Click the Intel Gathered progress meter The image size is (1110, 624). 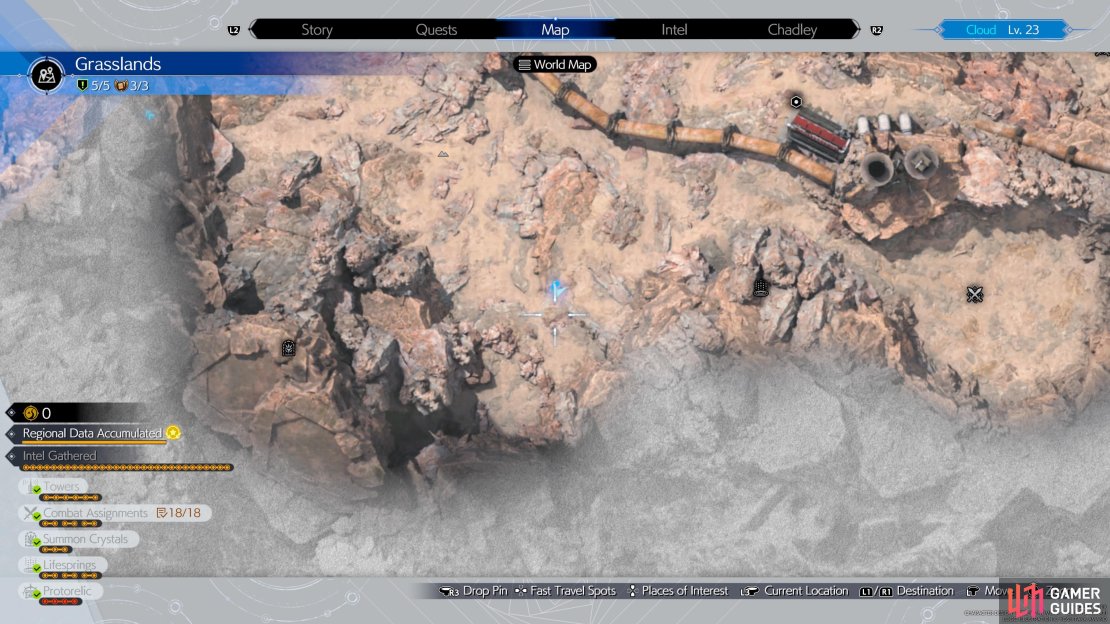pyautogui.click(x=127, y=467)
